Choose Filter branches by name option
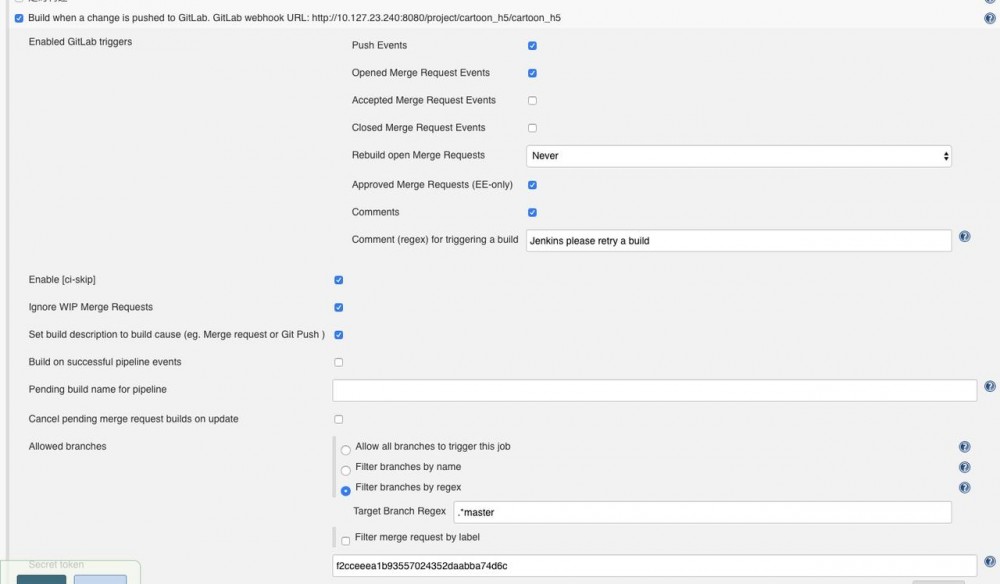The image size is (1000, 584). point(346,470)
